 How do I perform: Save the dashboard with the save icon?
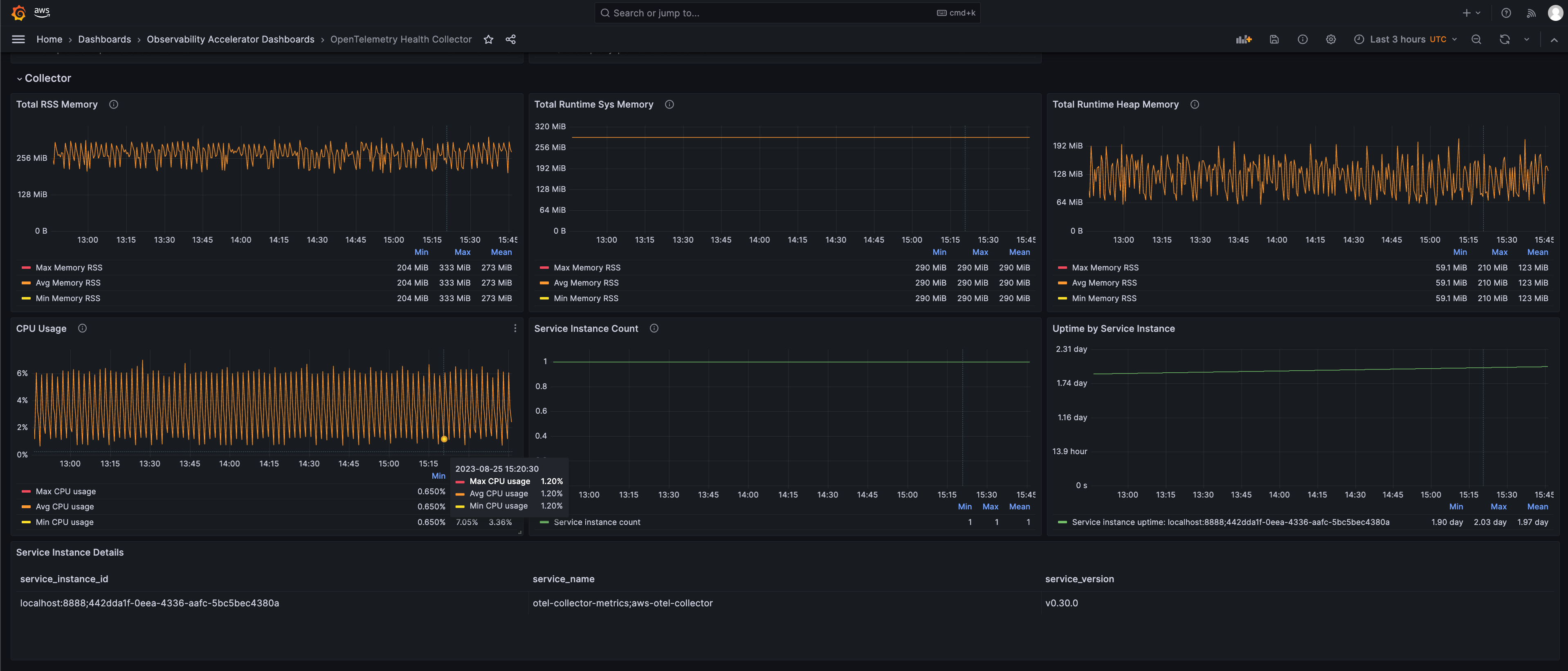1274,40
